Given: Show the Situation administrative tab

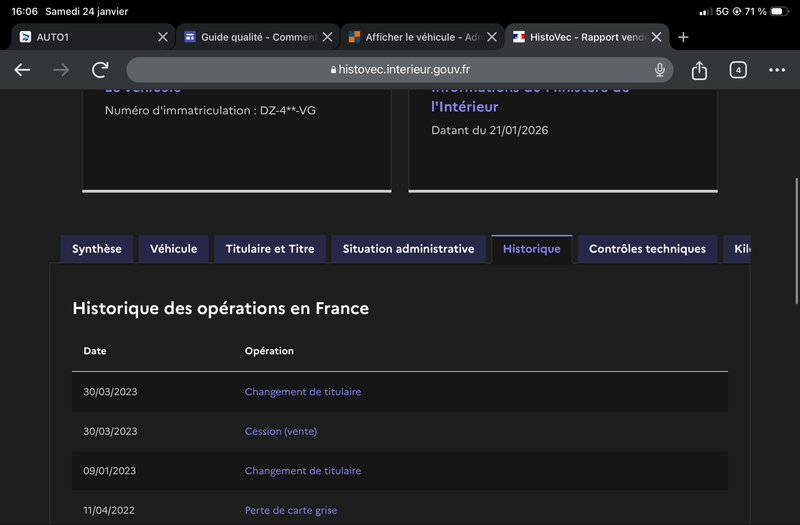Looking at the screenshot, I should [408, 249].
